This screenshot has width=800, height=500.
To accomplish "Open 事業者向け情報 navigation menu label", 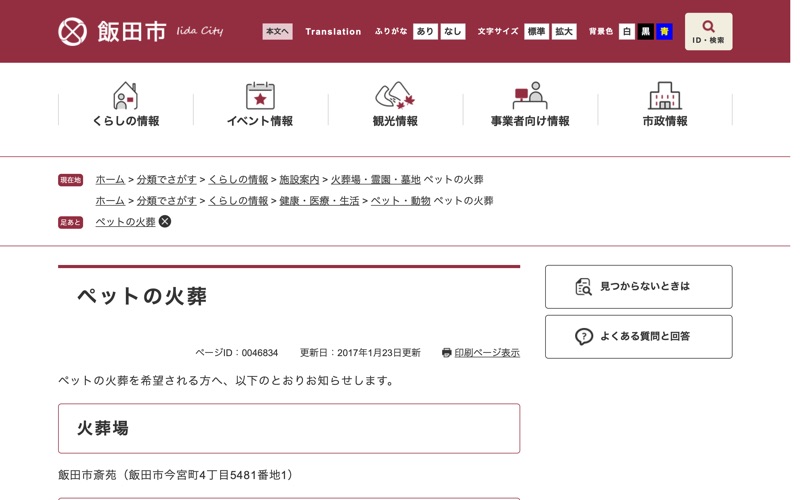I will click(530, 121).
